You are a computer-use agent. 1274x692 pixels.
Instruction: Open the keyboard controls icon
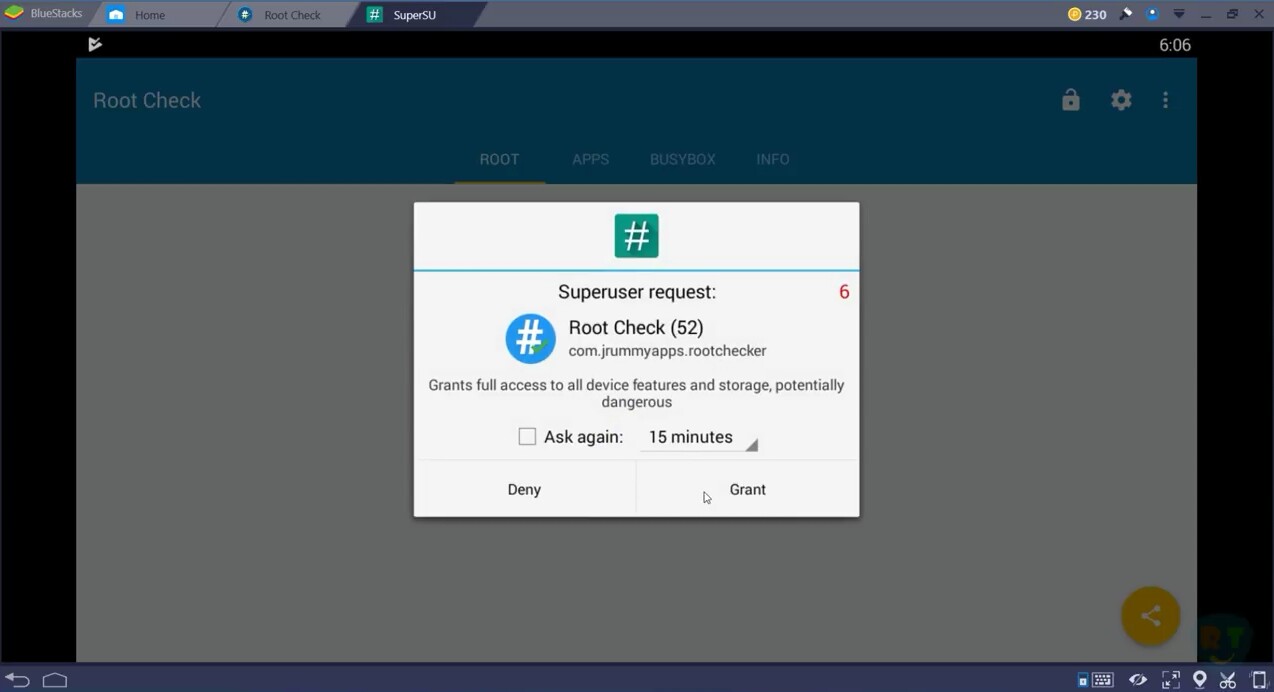[1103, 680]
